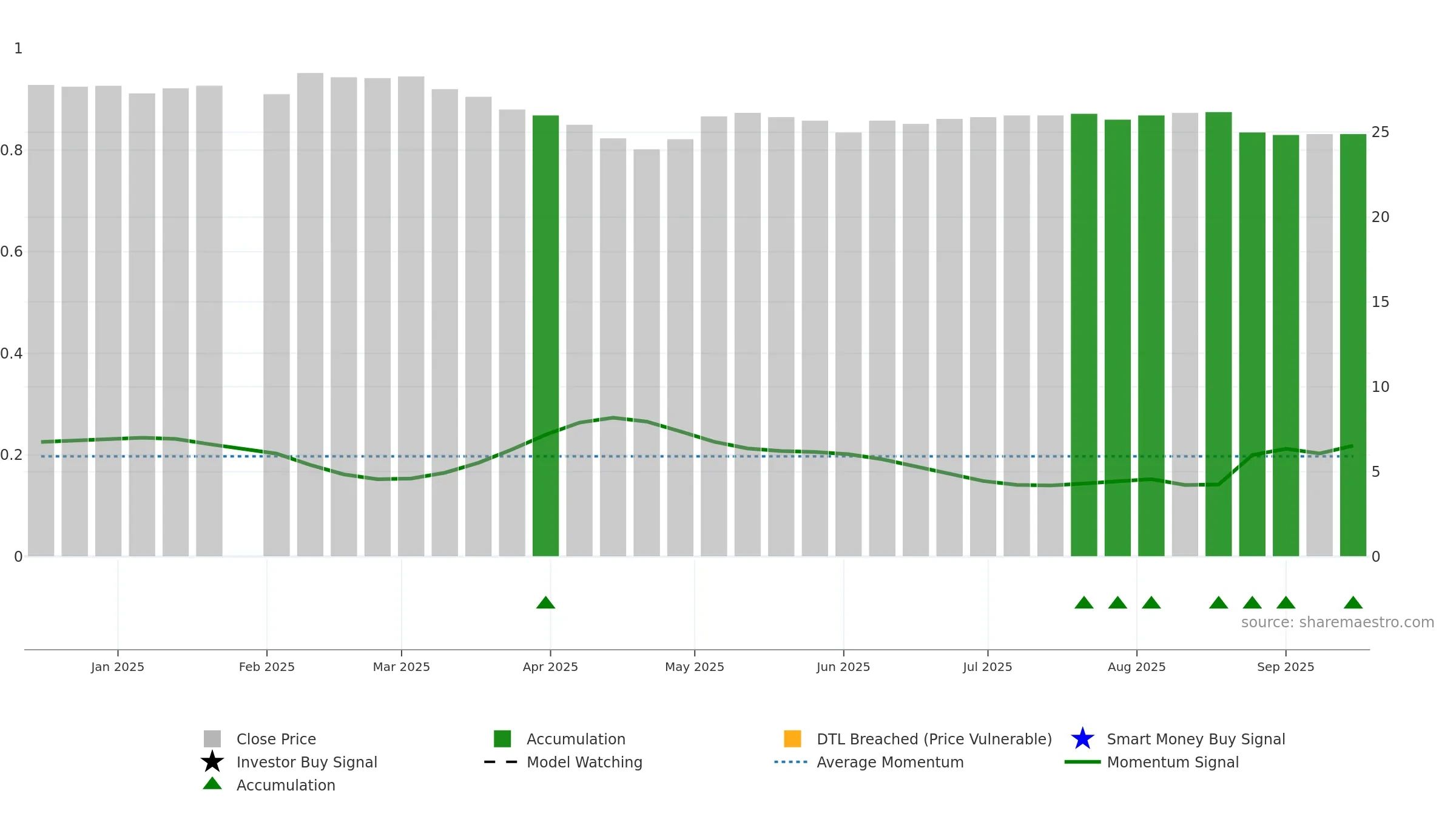
Task: Click the green accumulation bar at Apr 2025
Action: coord(545,335)
